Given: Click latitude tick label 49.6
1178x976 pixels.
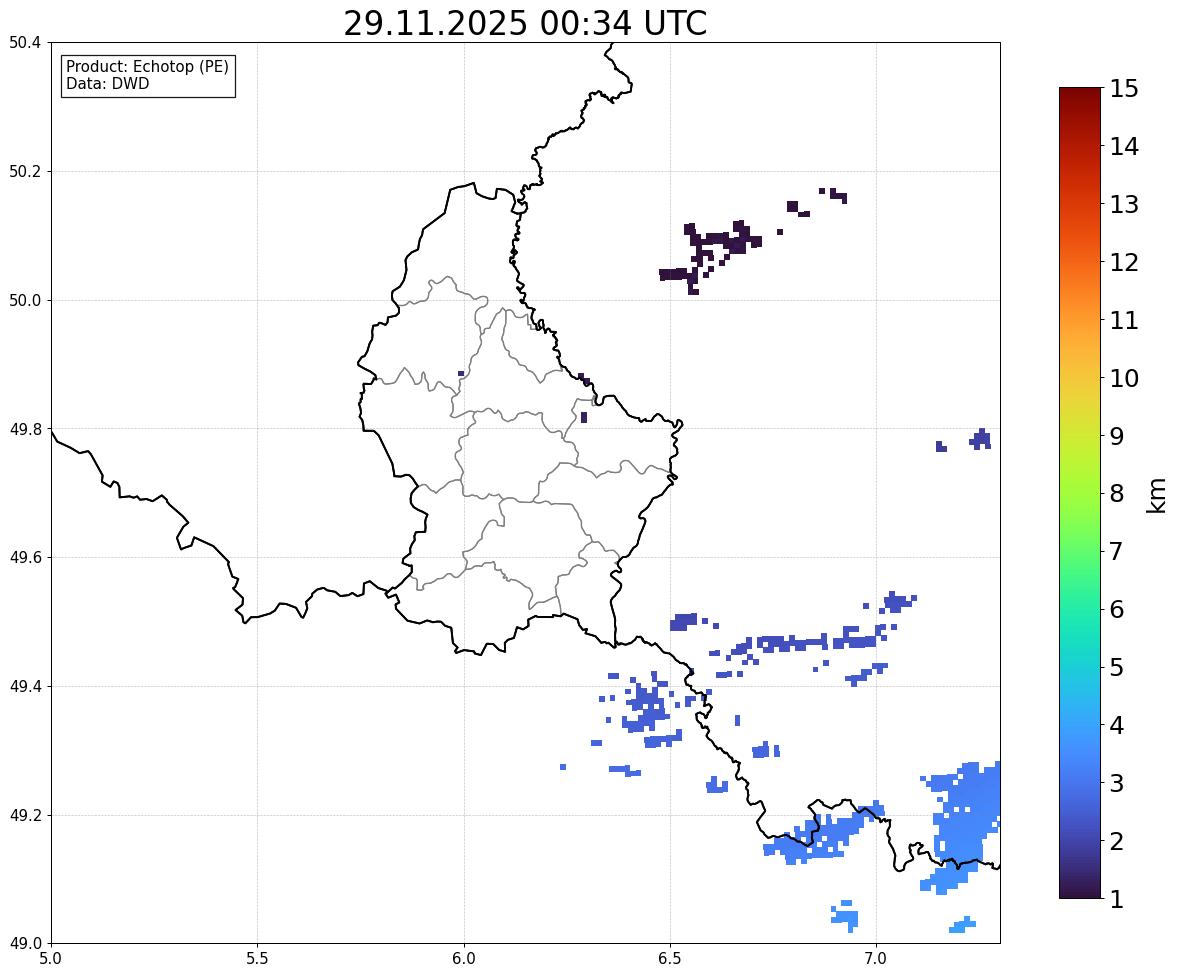Looking at the screenshot, I should [25, 557].
